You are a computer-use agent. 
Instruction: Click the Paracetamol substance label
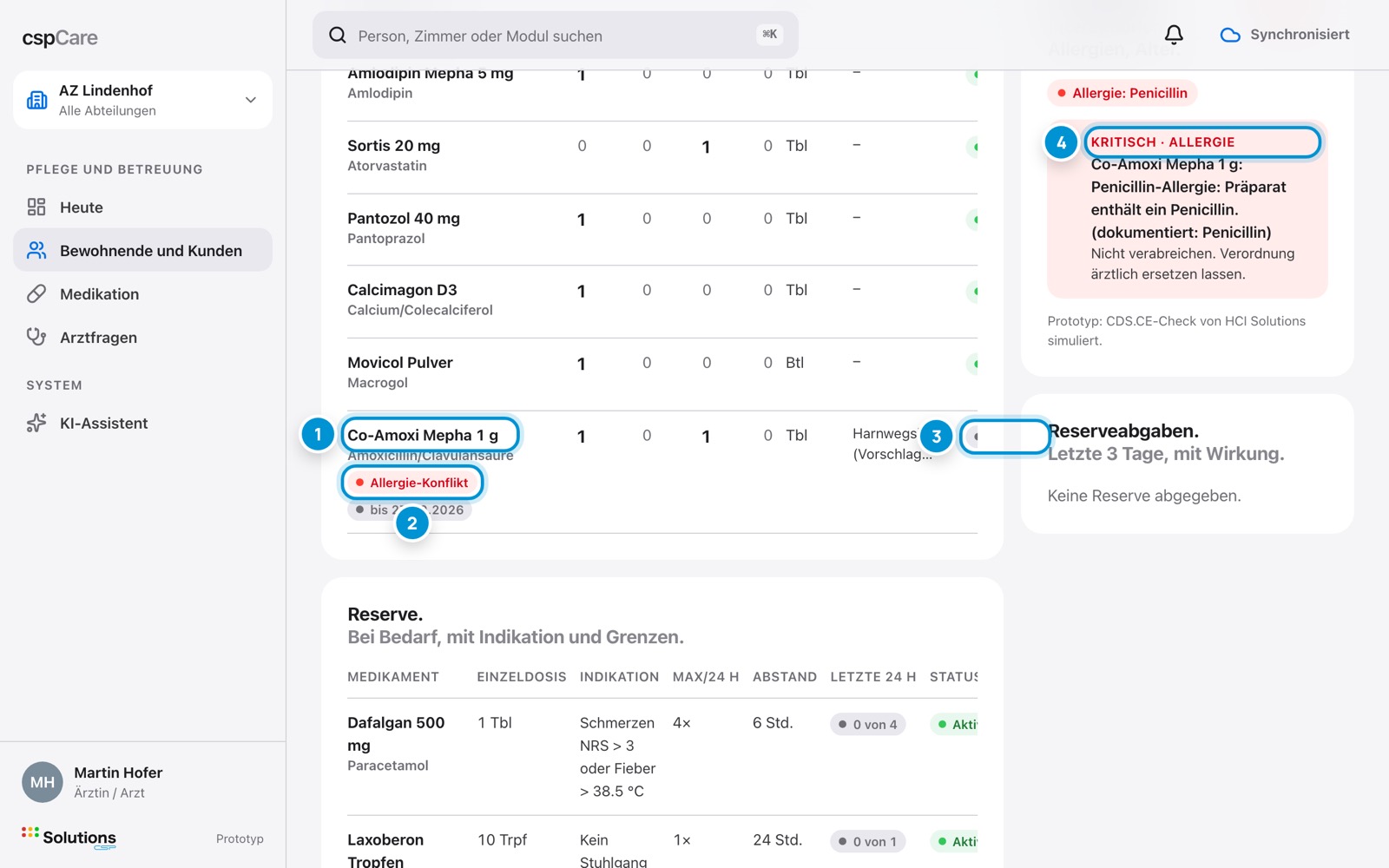[x=388, y=766]
